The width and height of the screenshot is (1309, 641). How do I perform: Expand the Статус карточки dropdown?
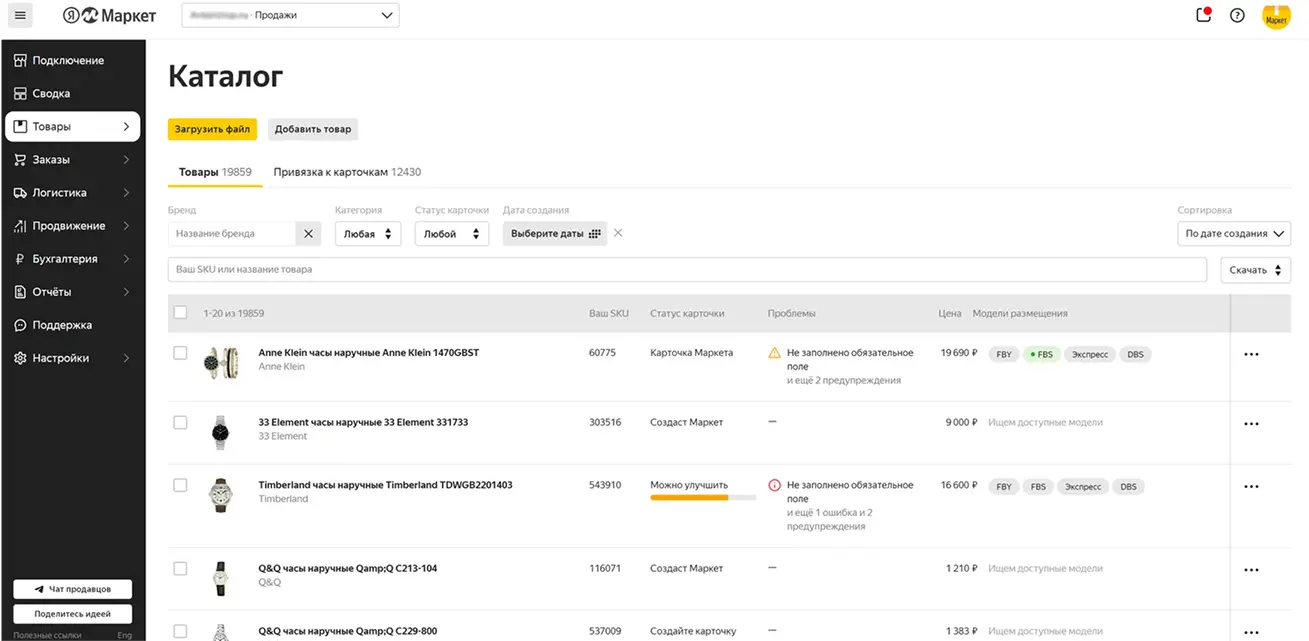click(x=451, y=234)
